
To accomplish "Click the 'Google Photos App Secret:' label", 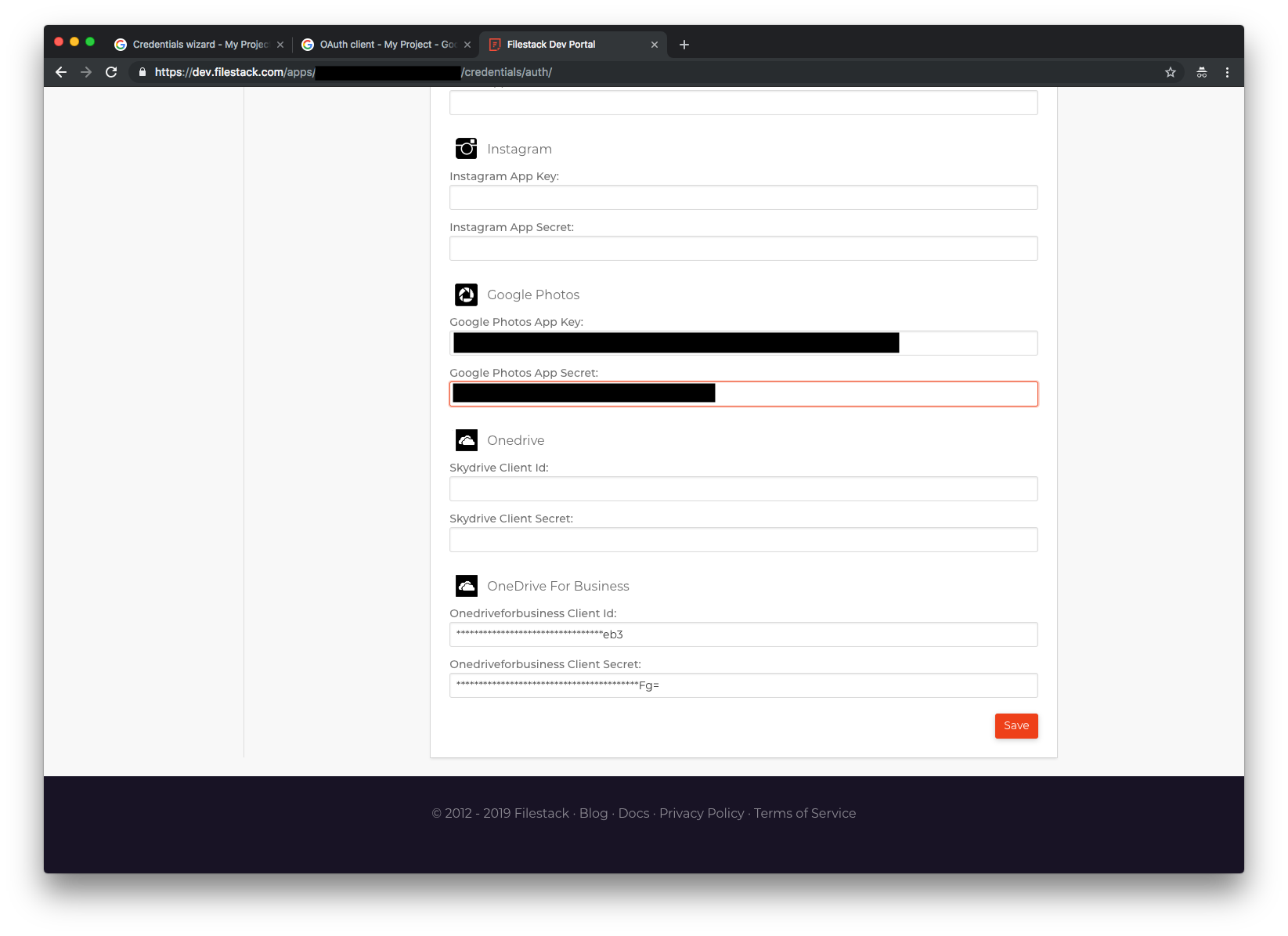I will [x=524, y=373].
